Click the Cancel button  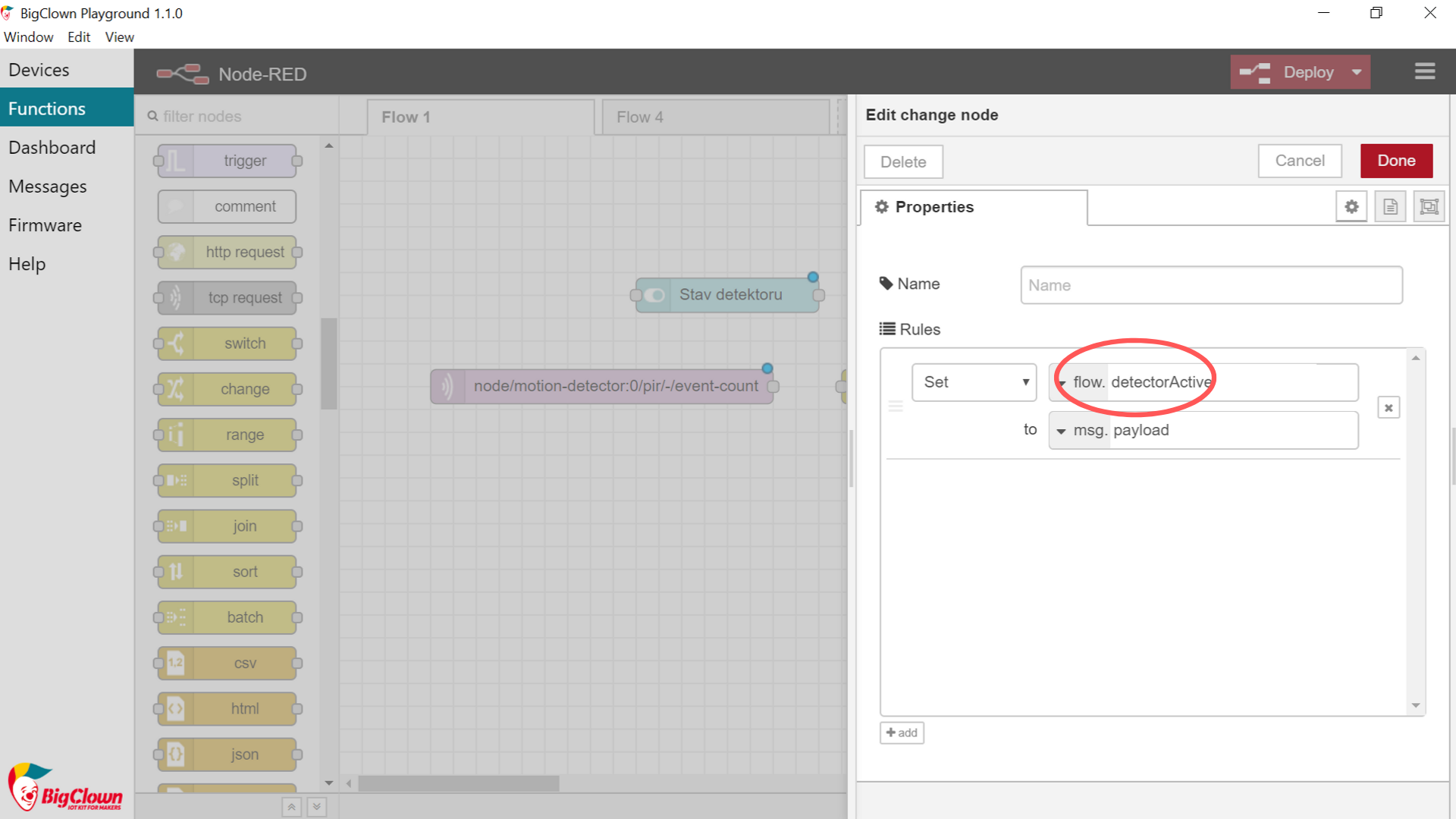[1300, 161]
